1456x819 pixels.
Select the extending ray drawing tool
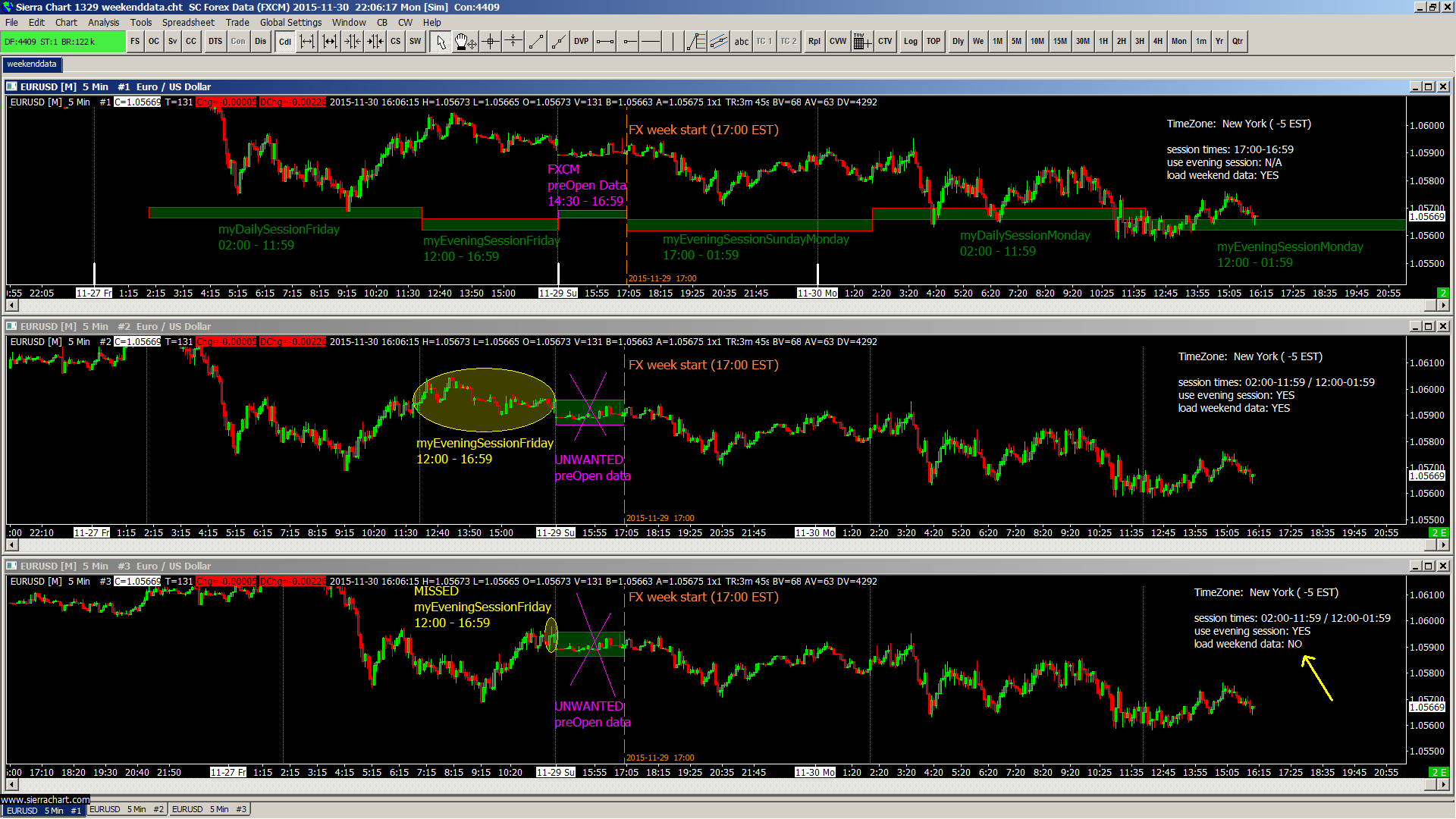(x=559, y=42)
